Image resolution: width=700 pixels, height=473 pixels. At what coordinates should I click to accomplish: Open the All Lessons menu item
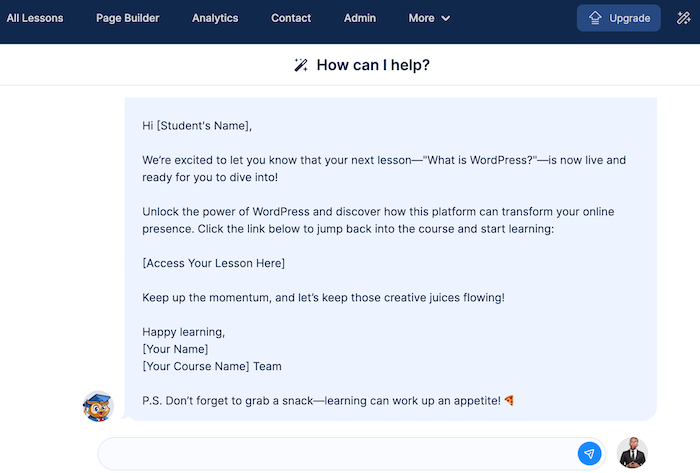coord(35,18)
